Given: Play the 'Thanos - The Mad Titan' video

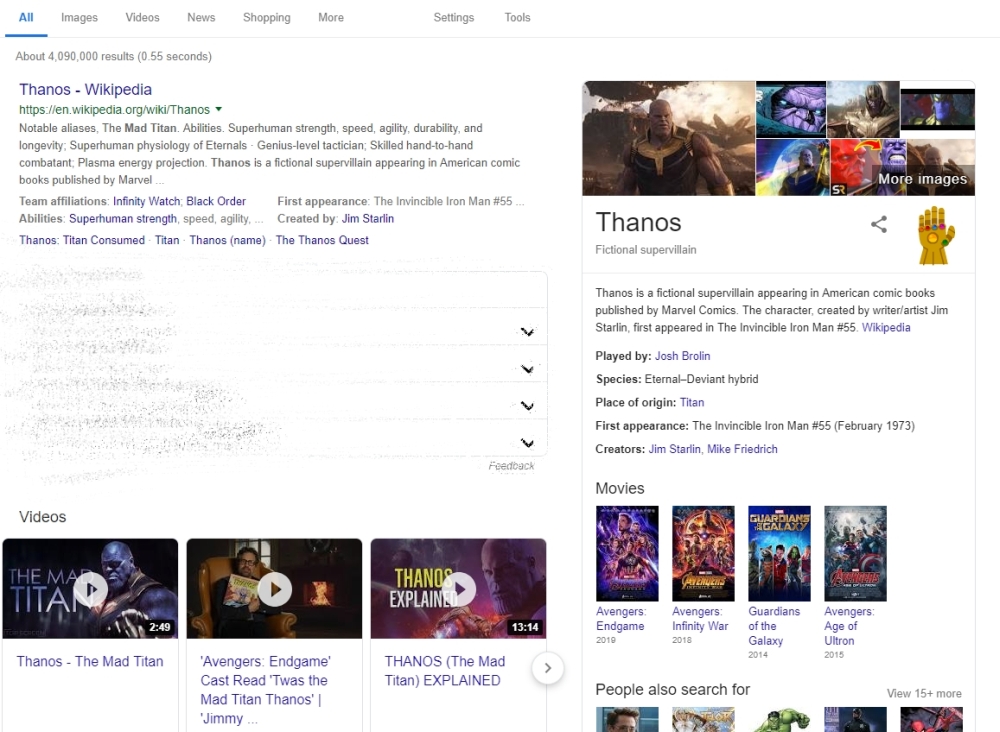Looking at the screenshot, I should click(90, 589).
